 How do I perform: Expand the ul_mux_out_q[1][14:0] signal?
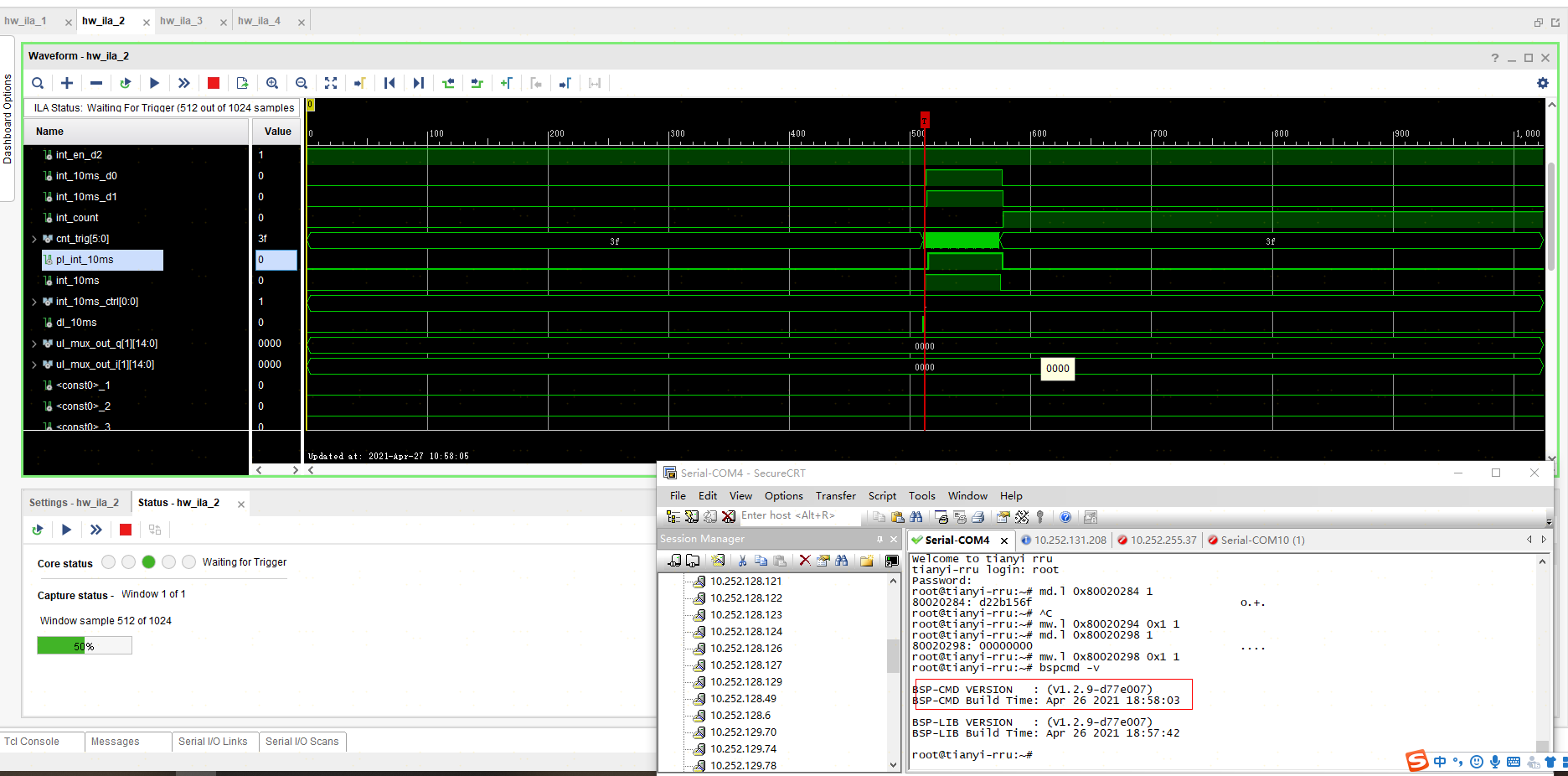34,344
